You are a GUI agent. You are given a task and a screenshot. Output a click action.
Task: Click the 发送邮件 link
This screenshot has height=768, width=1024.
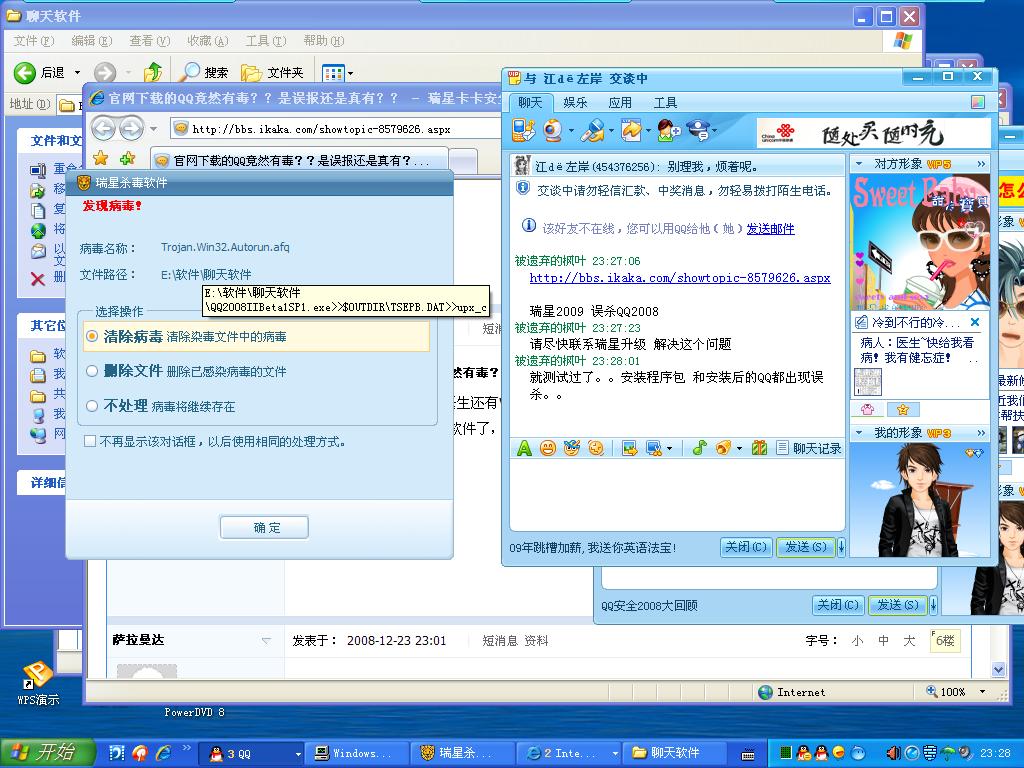(770, 229)
